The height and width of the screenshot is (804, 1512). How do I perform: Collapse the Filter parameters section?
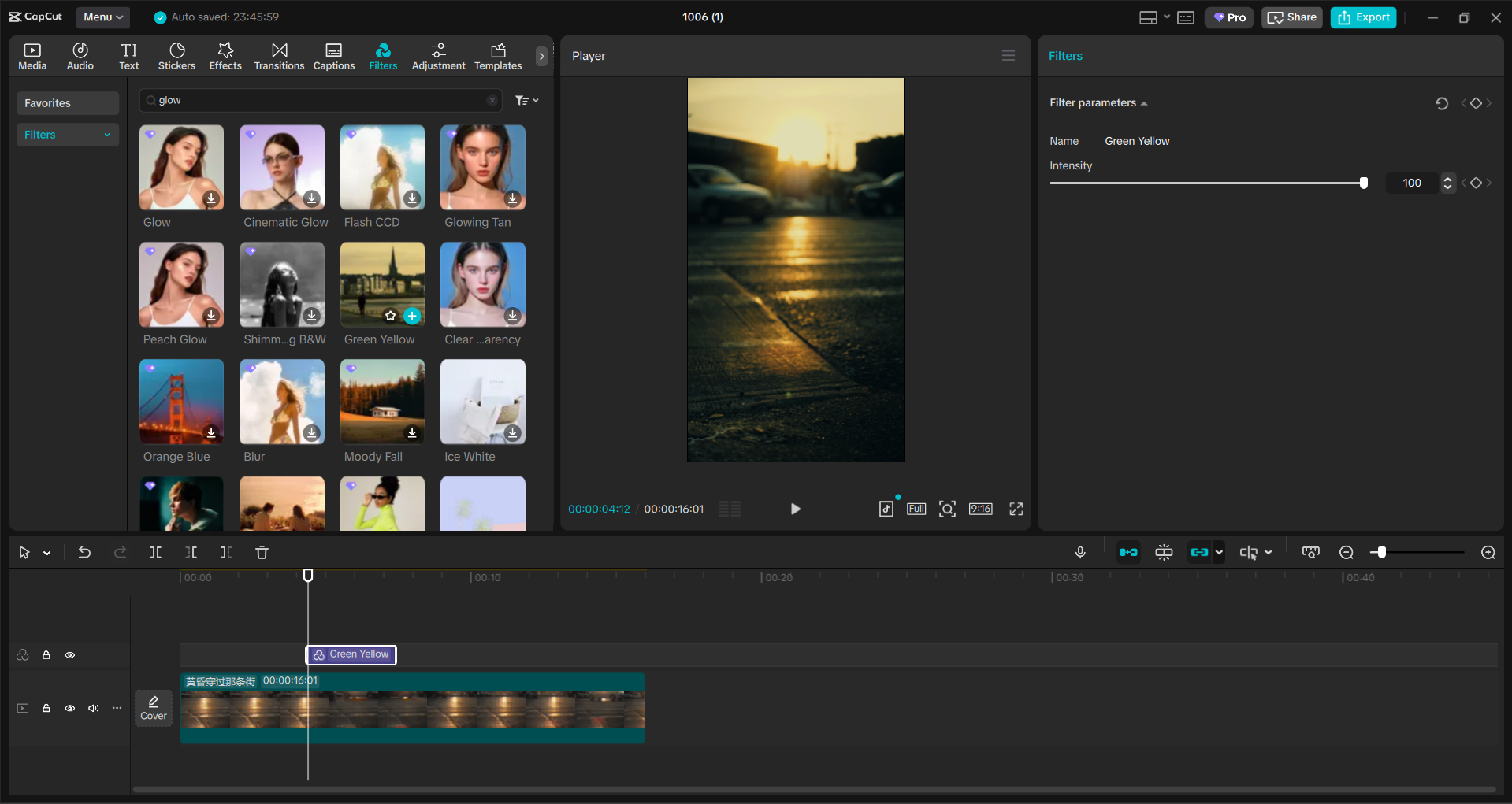tap(1145, 102)
